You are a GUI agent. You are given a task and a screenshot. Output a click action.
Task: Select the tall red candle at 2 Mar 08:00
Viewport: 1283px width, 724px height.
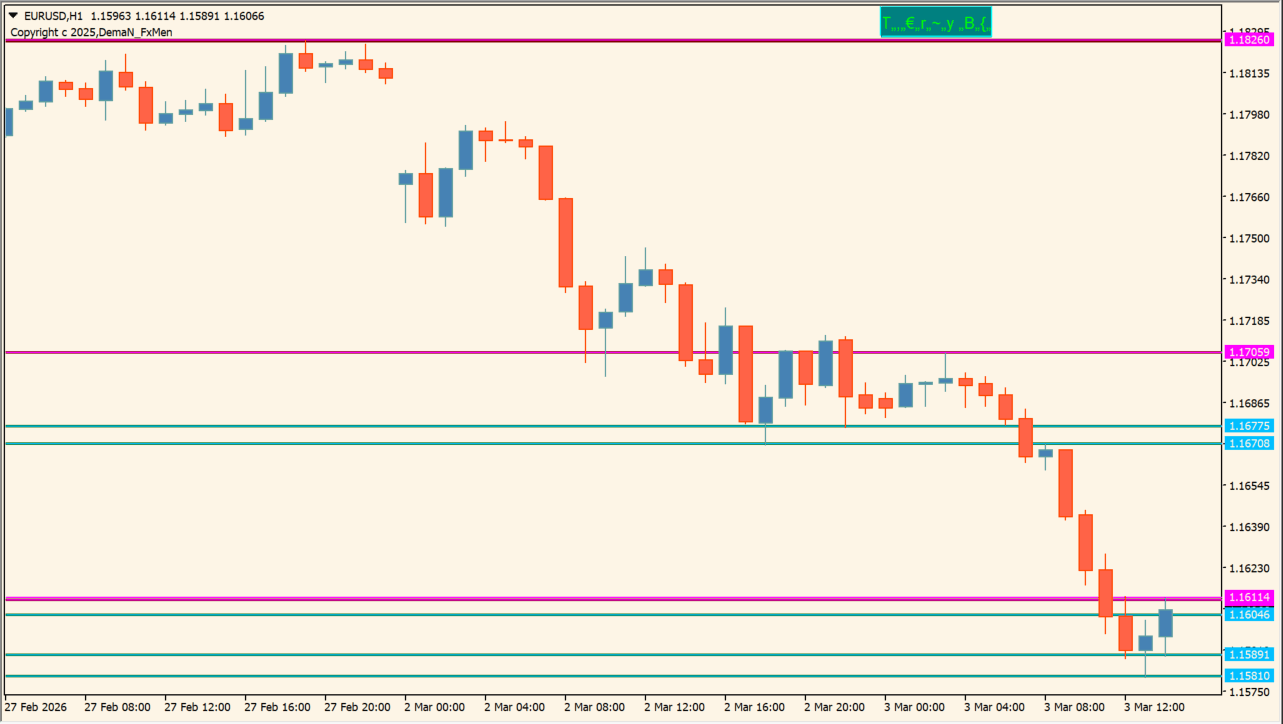(566, 243)
